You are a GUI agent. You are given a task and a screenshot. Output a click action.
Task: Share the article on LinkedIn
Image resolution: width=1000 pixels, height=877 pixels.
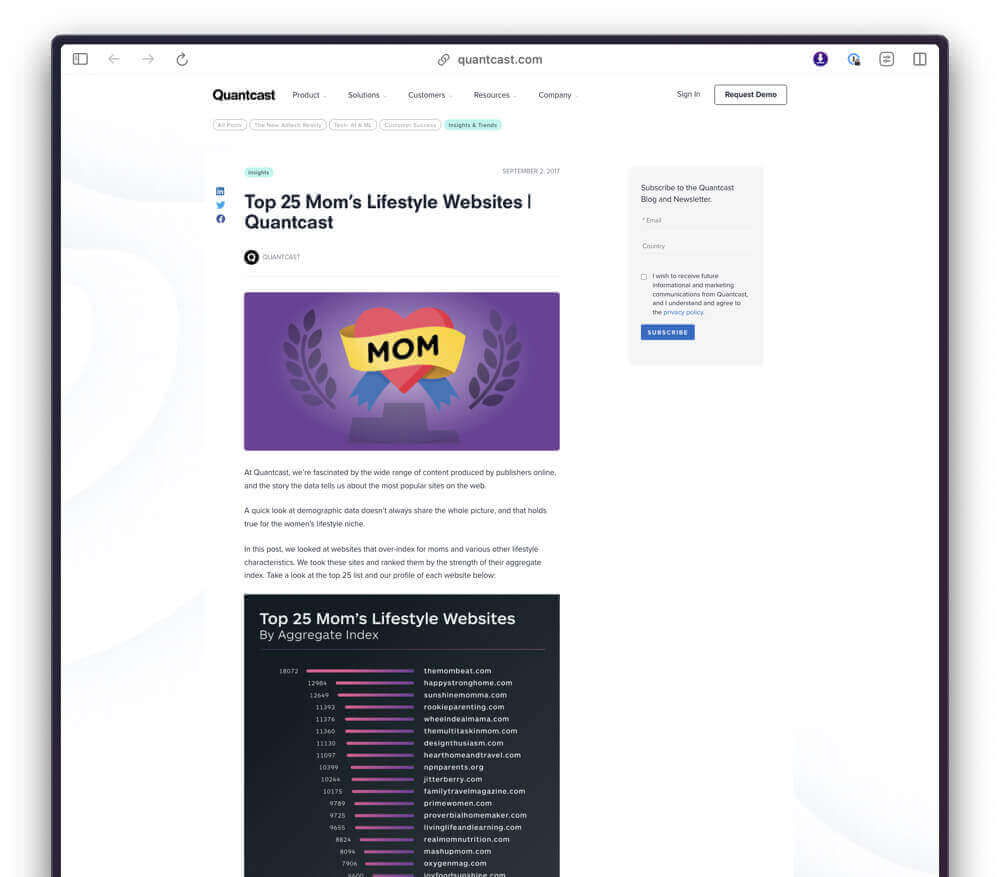(220, 191)
